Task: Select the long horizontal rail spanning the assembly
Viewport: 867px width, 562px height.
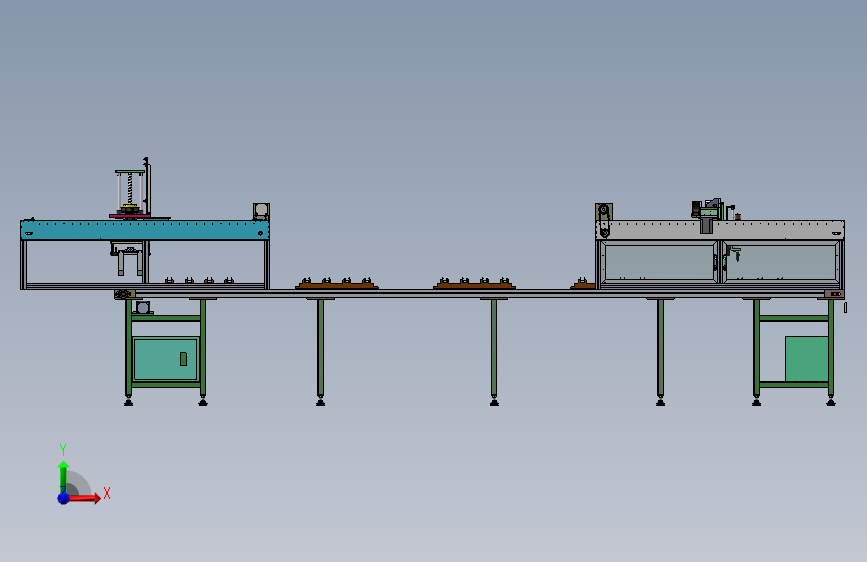Action: tap(479, 294)
